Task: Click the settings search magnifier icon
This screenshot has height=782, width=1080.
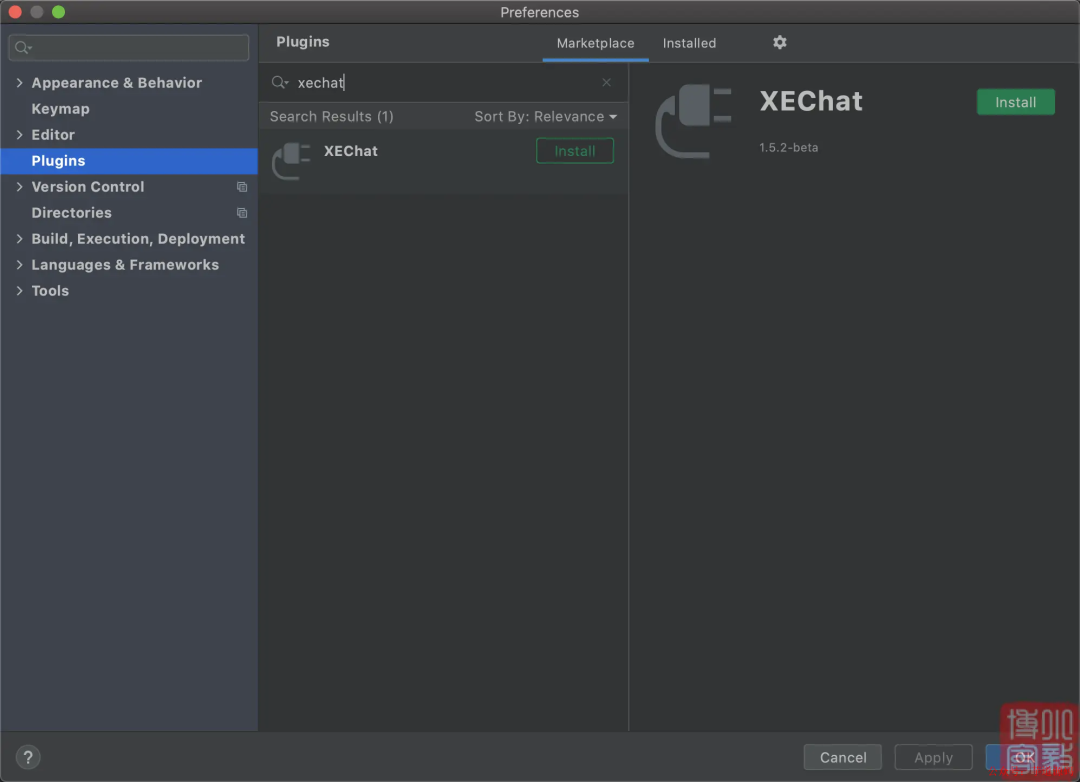Action: [23, 48]
